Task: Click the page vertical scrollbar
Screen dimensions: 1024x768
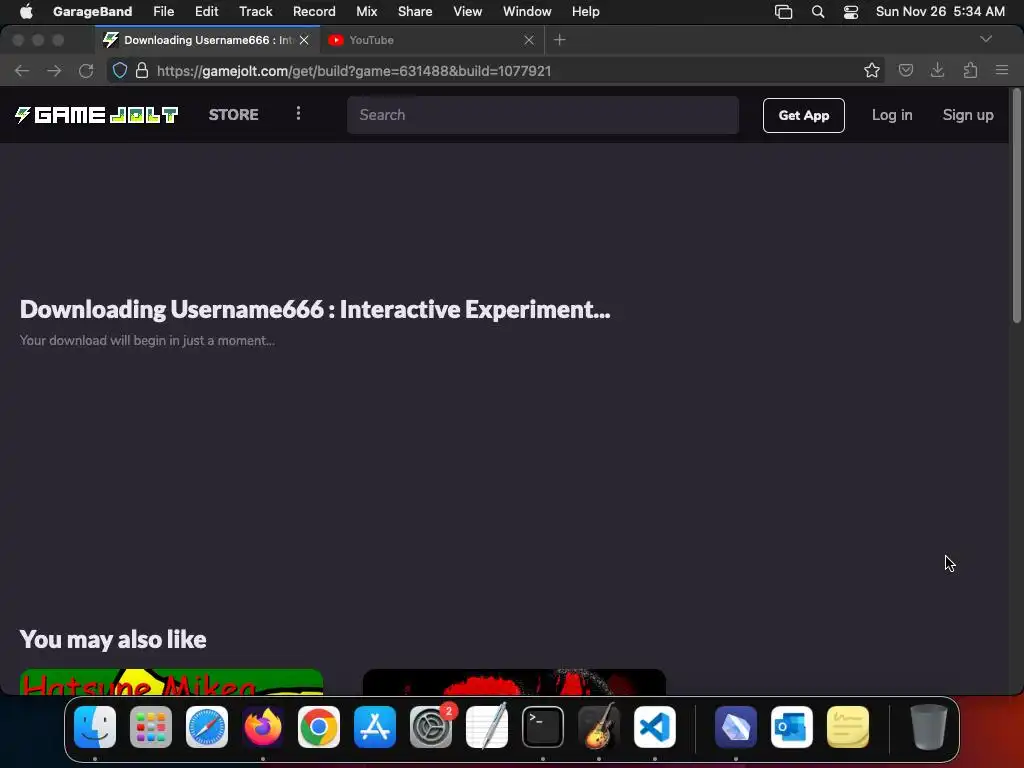Action: [x=1016, y=205]
